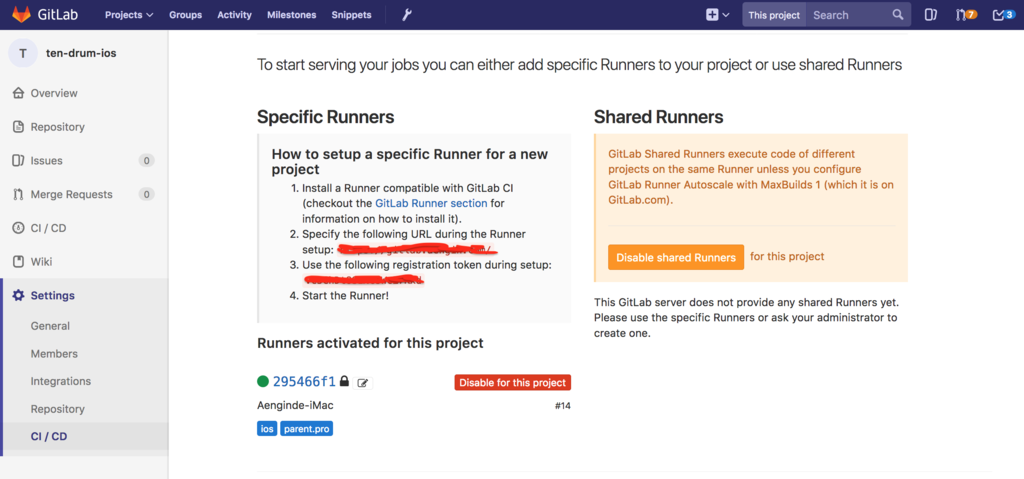Click the Overview home icon
Screen dimensions: 1024x479
tap(18, 93)
